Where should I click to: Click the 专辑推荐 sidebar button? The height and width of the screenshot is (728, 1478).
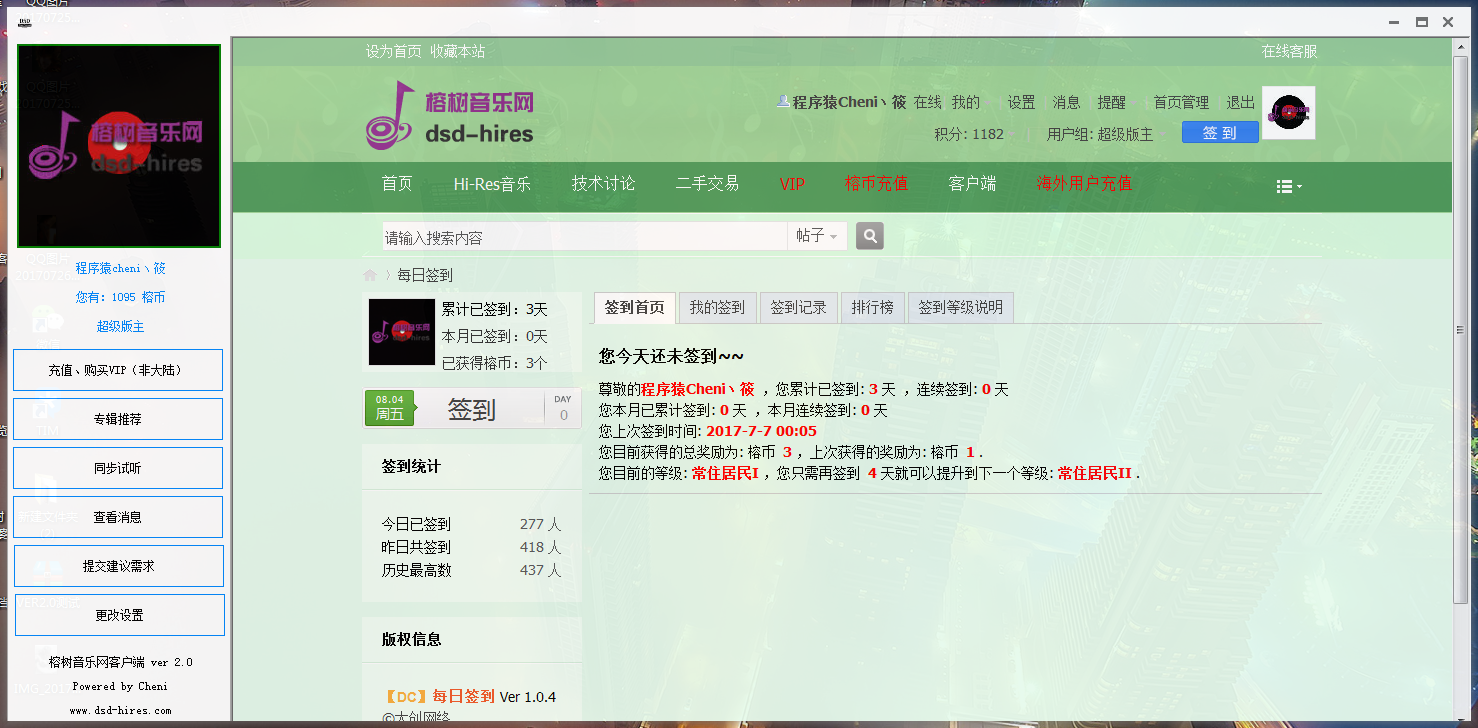118,419
